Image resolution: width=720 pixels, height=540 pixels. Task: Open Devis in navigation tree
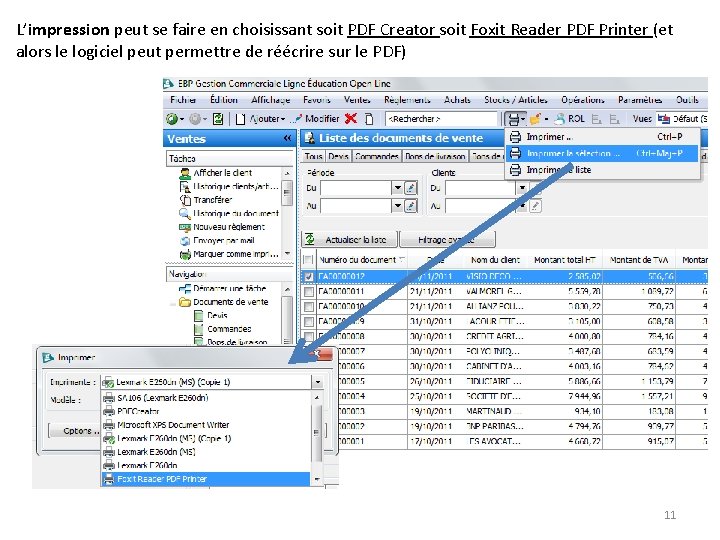pos(217,316)
